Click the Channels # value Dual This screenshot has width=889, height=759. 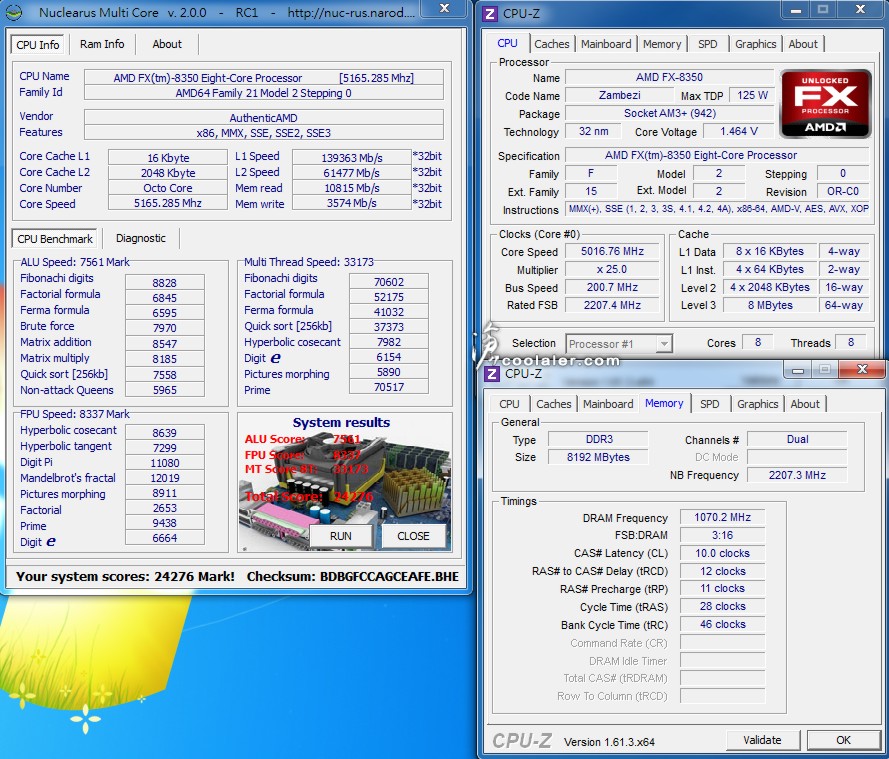pyautogui.click(x=798, y=439)
